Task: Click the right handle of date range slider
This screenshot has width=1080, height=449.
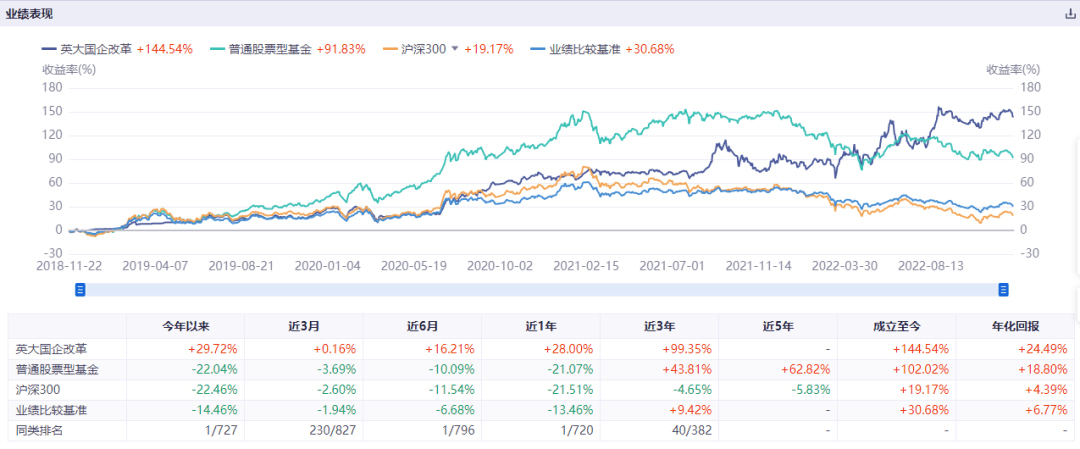Action: pos(1003,289)
